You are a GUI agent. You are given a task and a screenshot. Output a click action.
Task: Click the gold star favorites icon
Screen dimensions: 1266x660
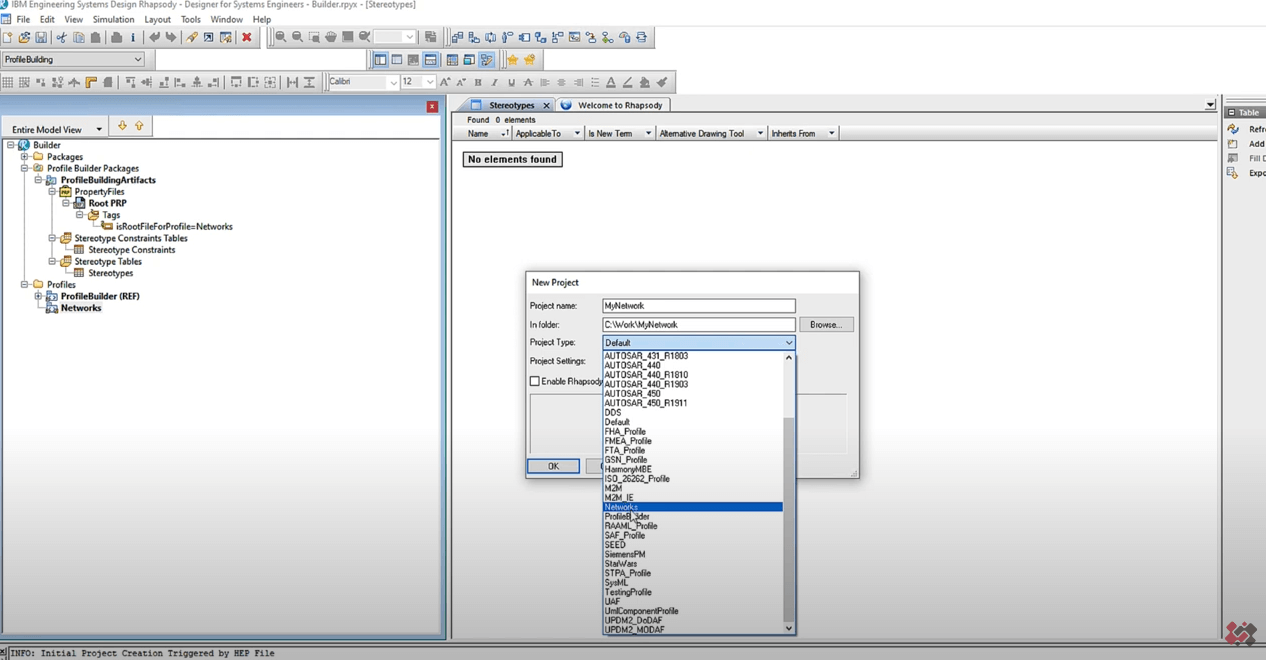click(x=513, y=60)
